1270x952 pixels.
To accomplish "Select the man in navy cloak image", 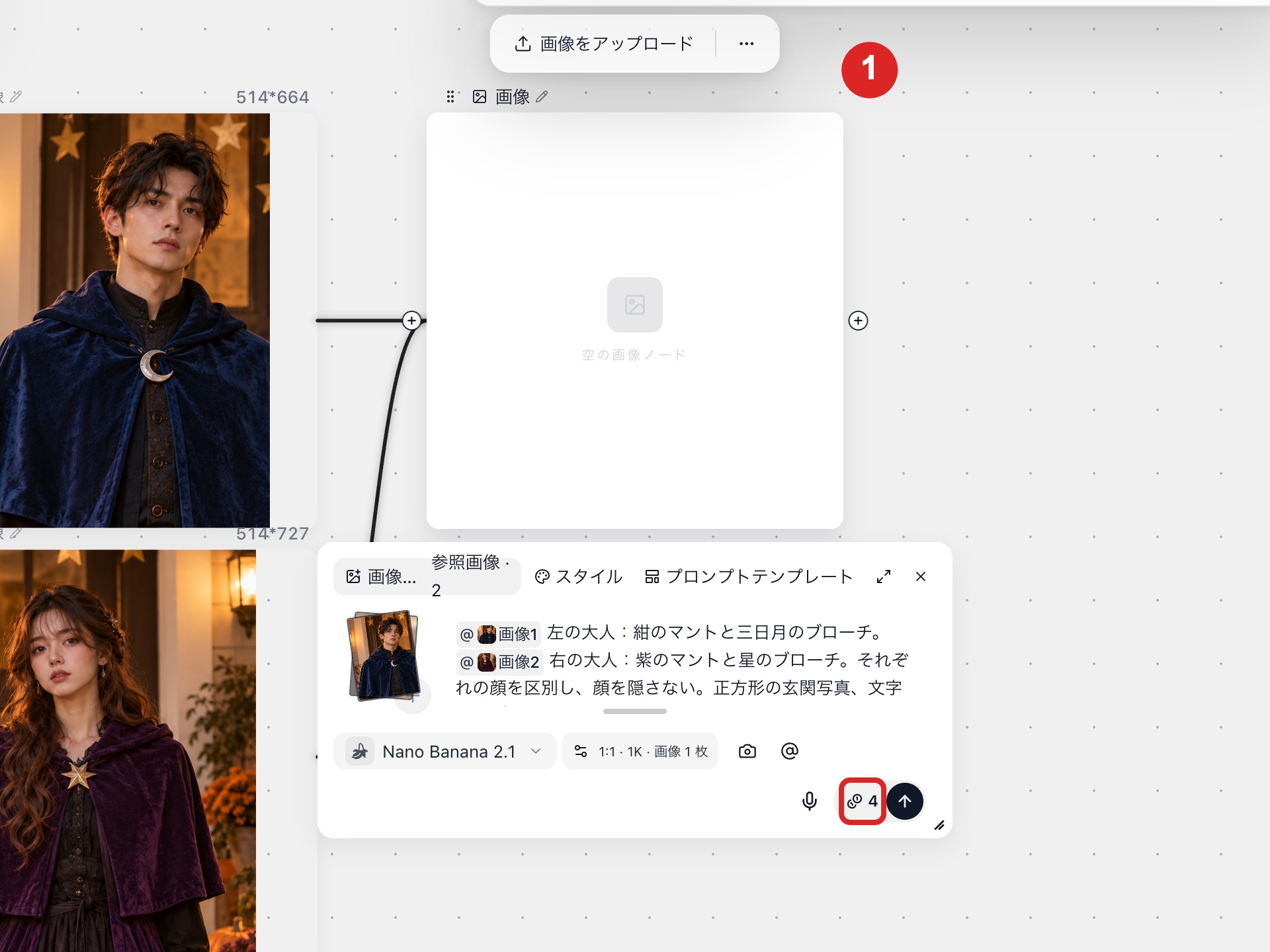I will click(x=134, y=320).
